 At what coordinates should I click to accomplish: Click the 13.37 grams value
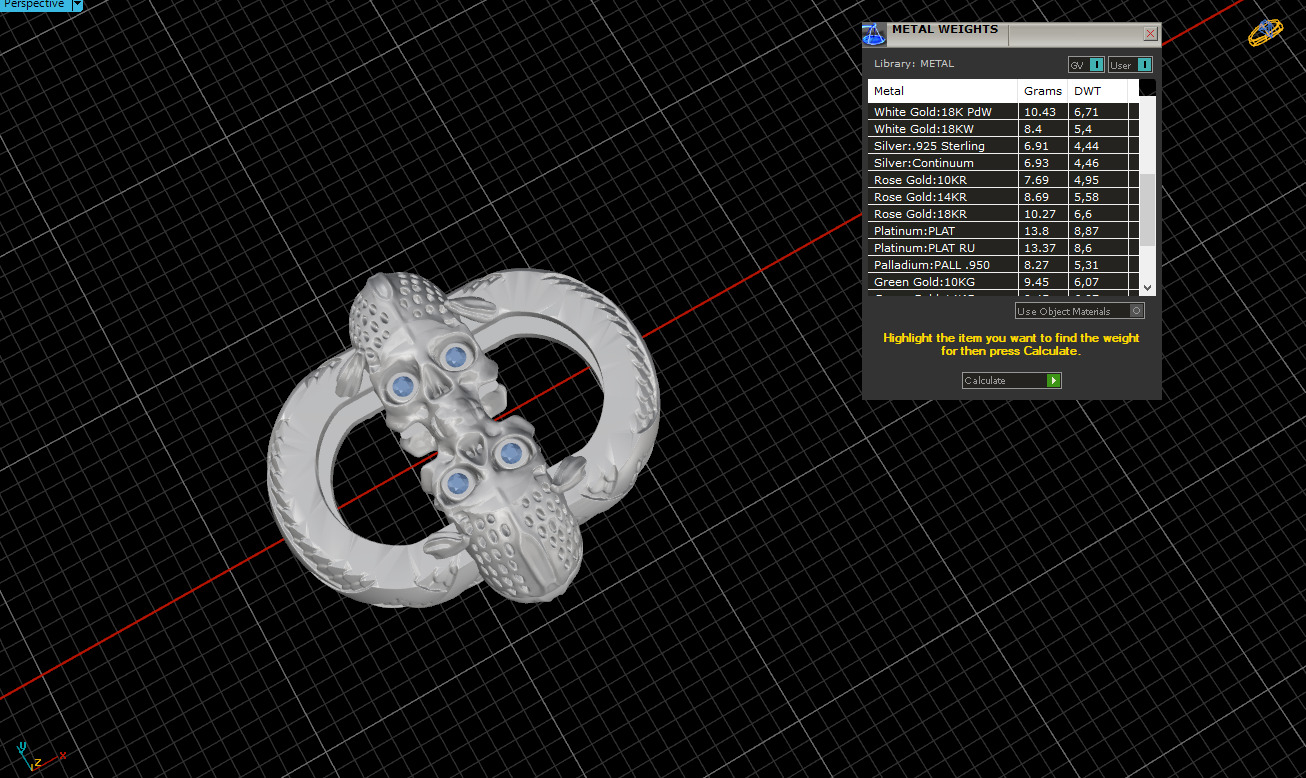(1038, 248)
